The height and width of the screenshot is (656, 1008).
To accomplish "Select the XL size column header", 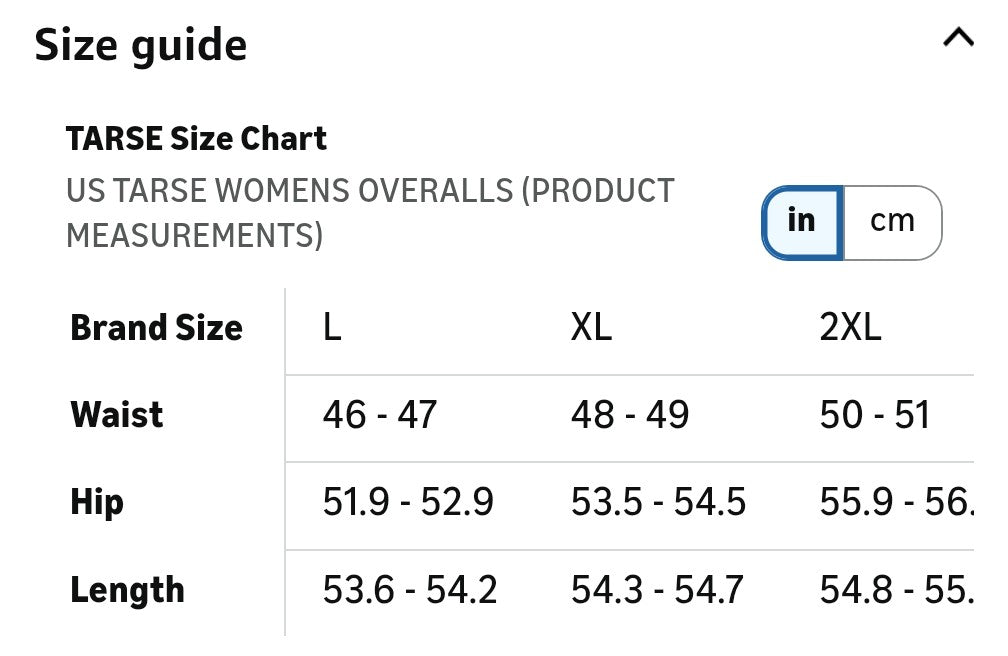I will click(591, 328).
